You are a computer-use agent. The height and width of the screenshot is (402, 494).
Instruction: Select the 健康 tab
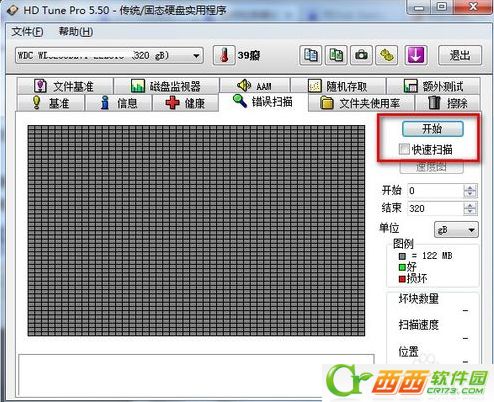185,103
